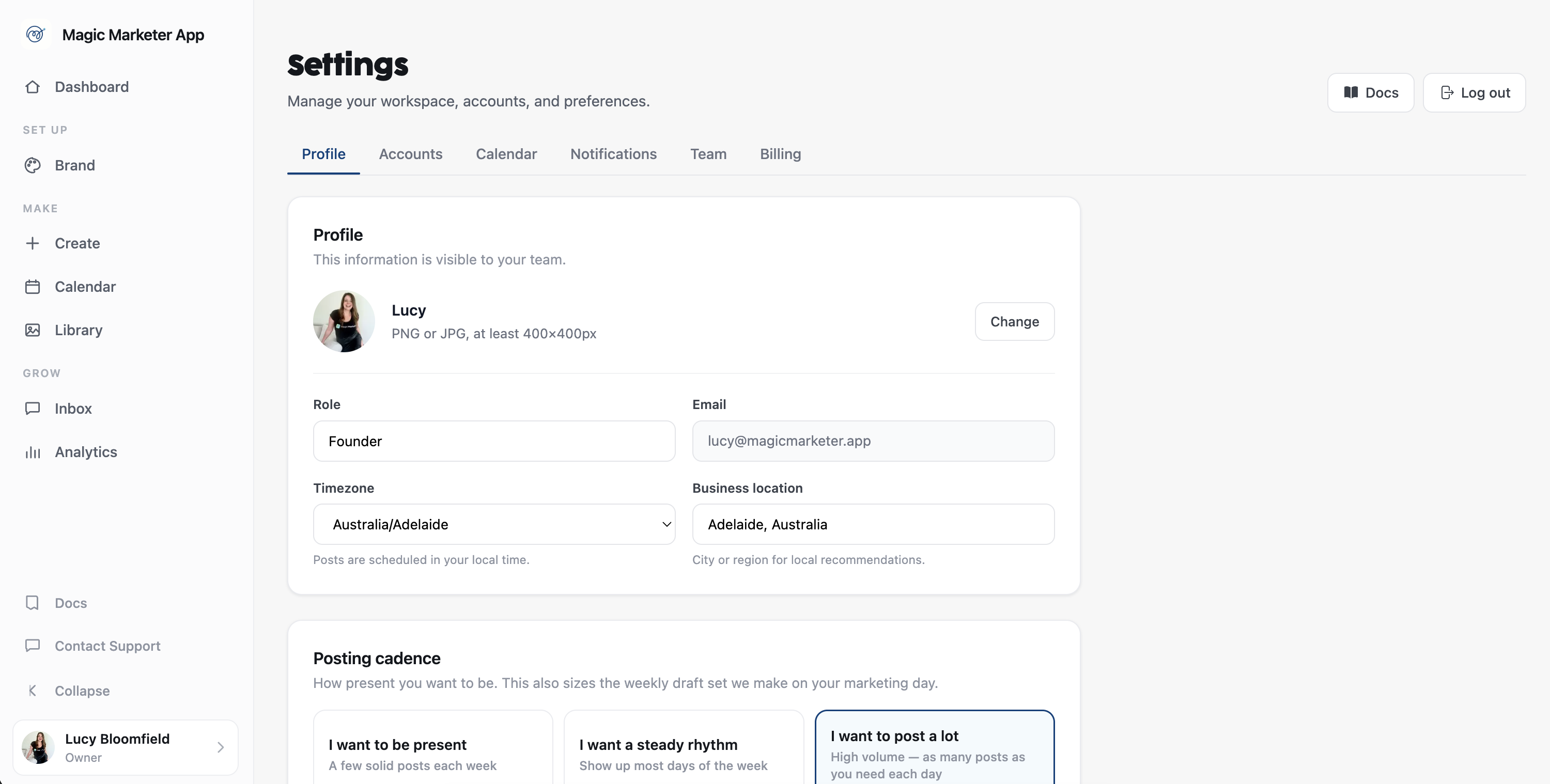Click the Library image icon
This screenshot has height=784, width=1550.
33,331
